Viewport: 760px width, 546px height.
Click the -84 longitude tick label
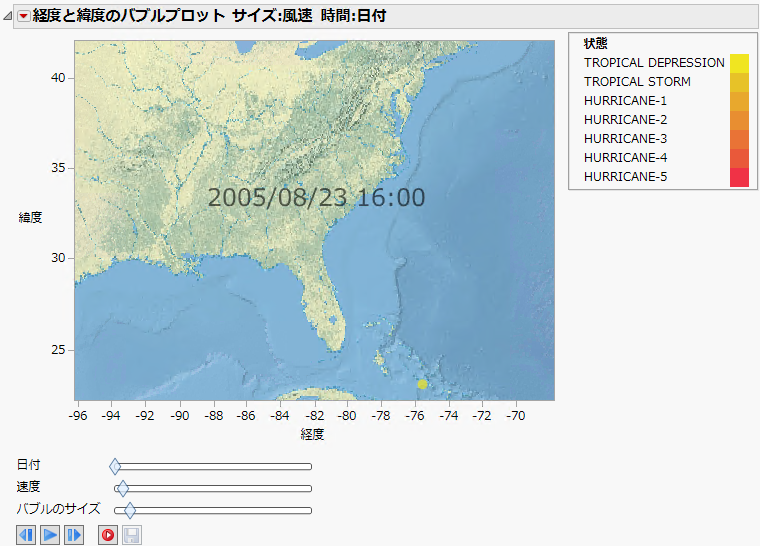[x=280, y=416]
